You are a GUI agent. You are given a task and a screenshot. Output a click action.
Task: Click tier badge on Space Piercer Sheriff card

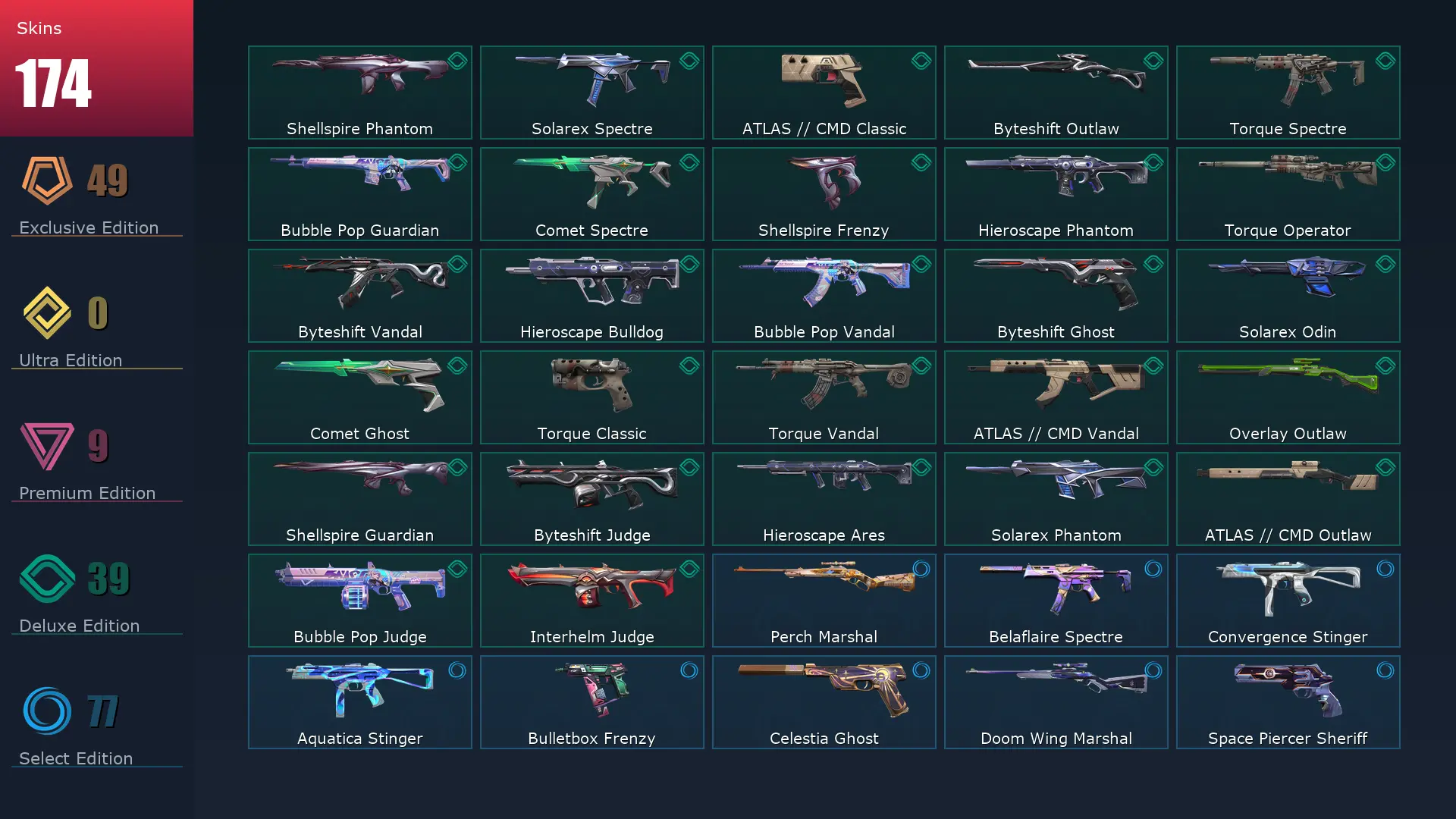tap(1385, 670)
